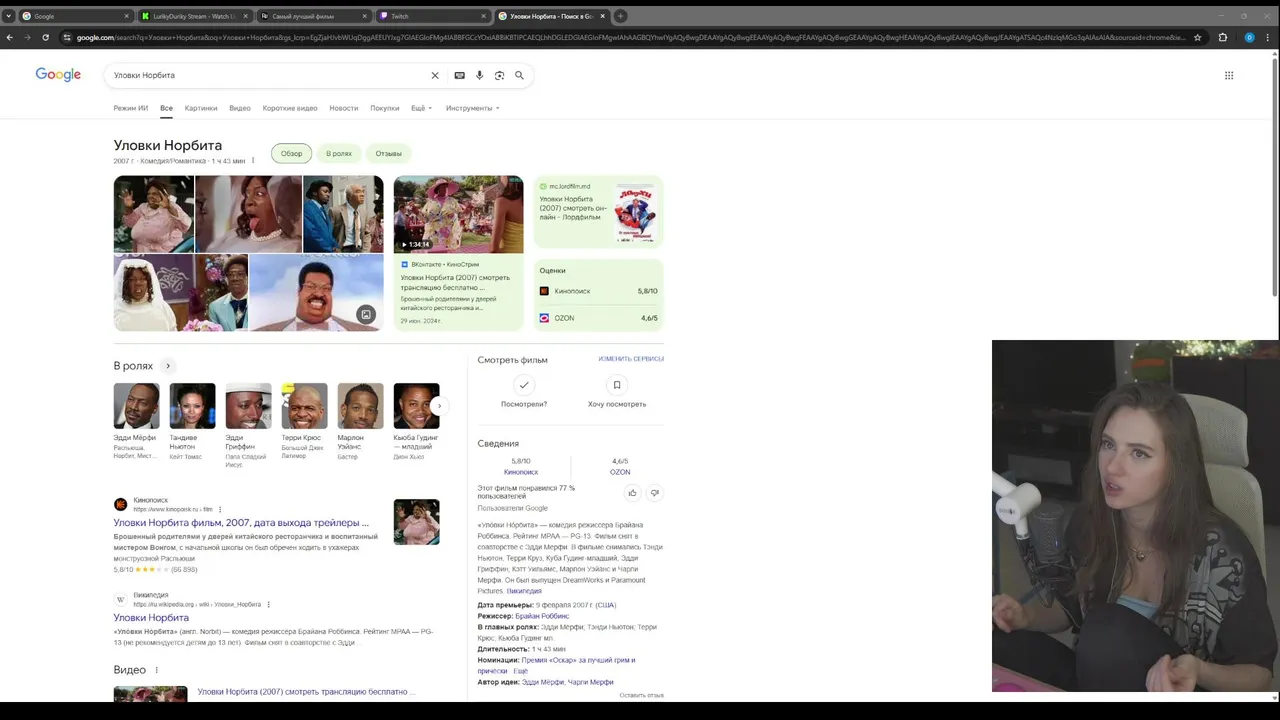This screenshot has width=1280, height=720.
Task: Open the tab search chevron in the browser
Action: point(8,16)
